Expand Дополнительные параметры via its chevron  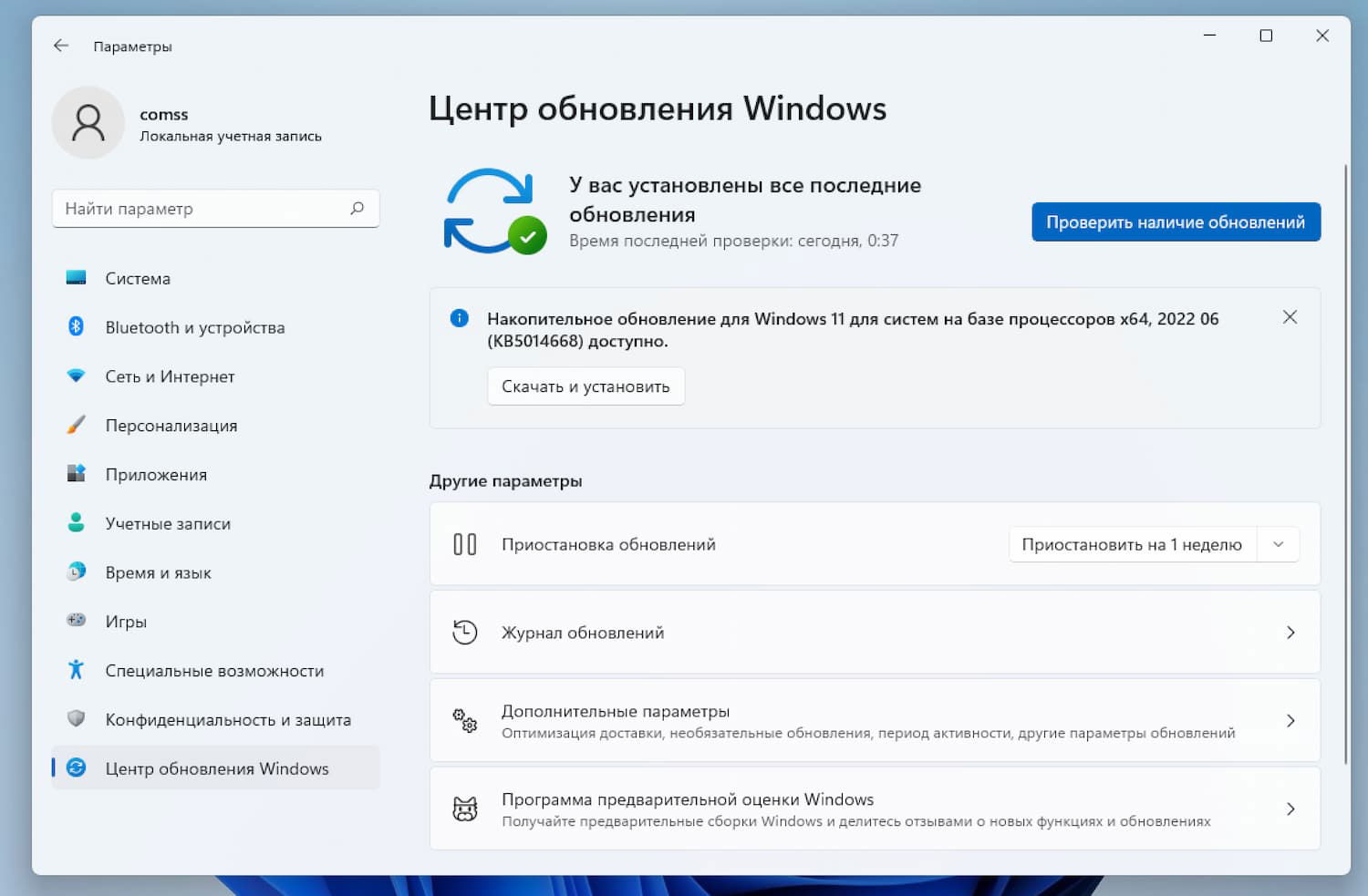point(1290,721)
